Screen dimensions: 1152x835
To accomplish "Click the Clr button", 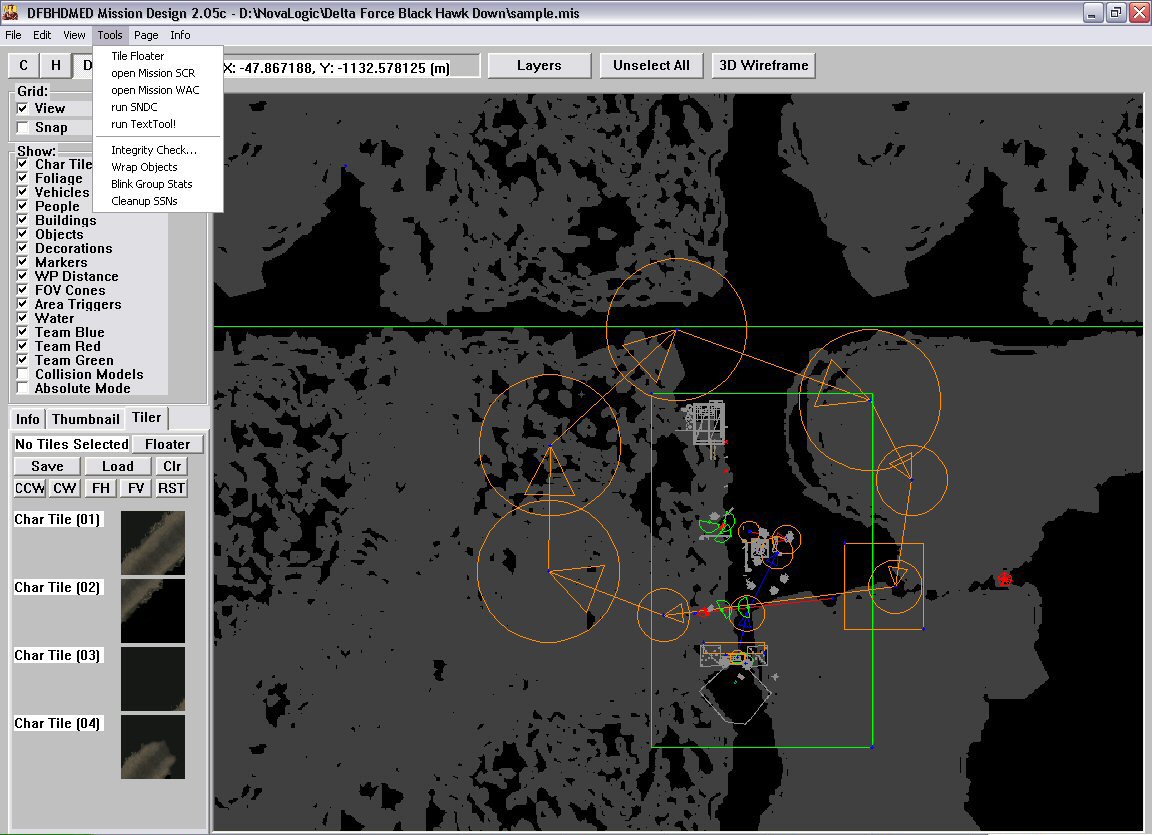I will tap(172, 466).
